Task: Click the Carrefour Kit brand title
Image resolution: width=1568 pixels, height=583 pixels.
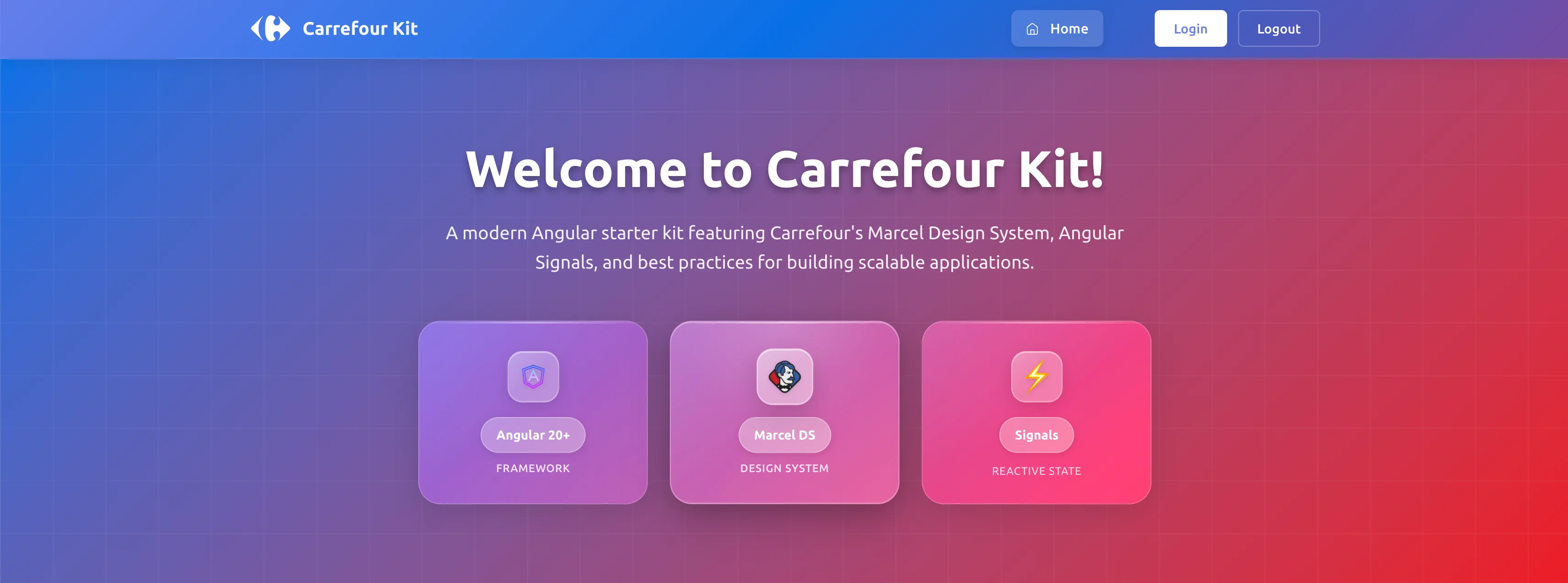Action: pos(360,28)
